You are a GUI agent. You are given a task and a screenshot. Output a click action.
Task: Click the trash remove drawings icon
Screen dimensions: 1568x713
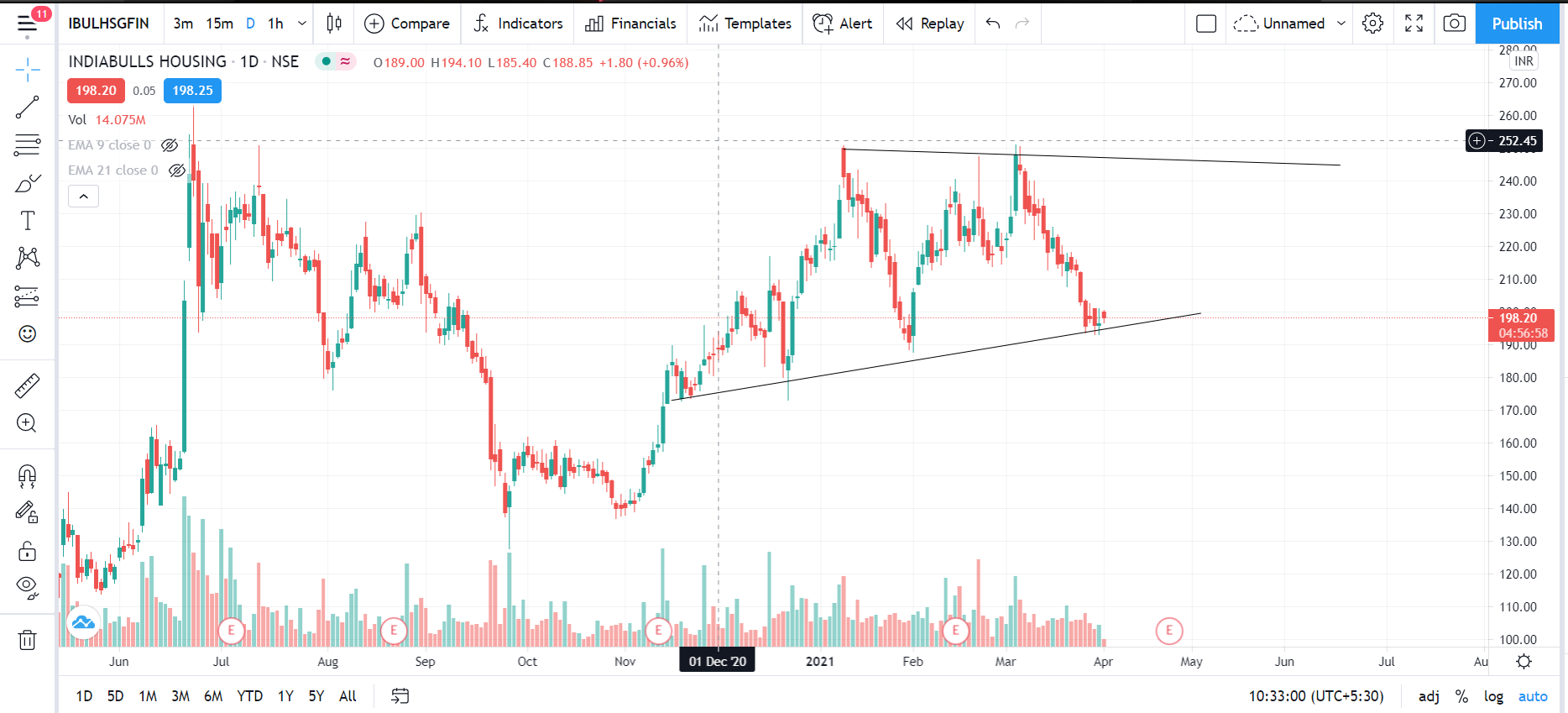[x=28, y=640]
